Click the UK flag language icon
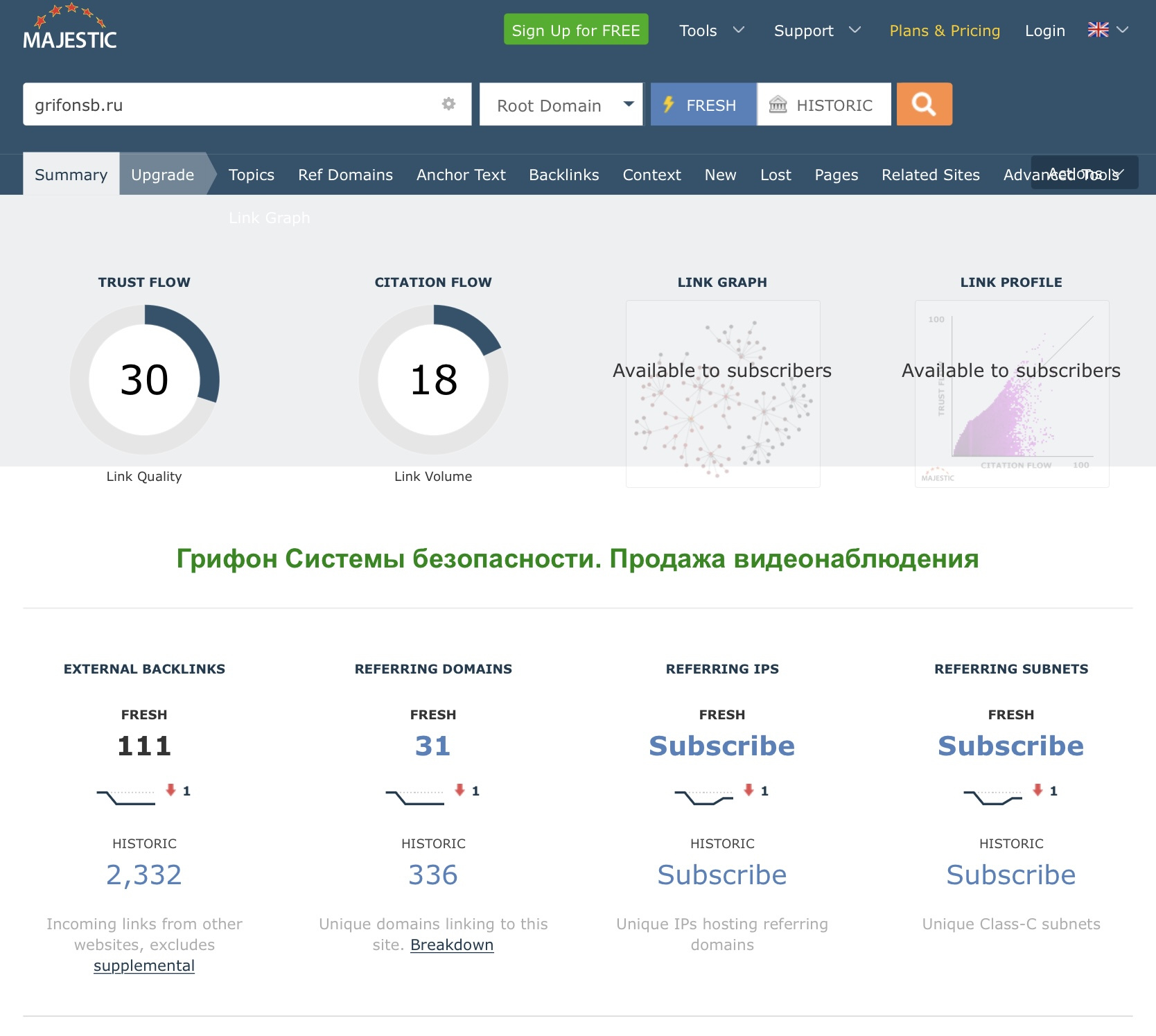 click(x=1098, y=30)
